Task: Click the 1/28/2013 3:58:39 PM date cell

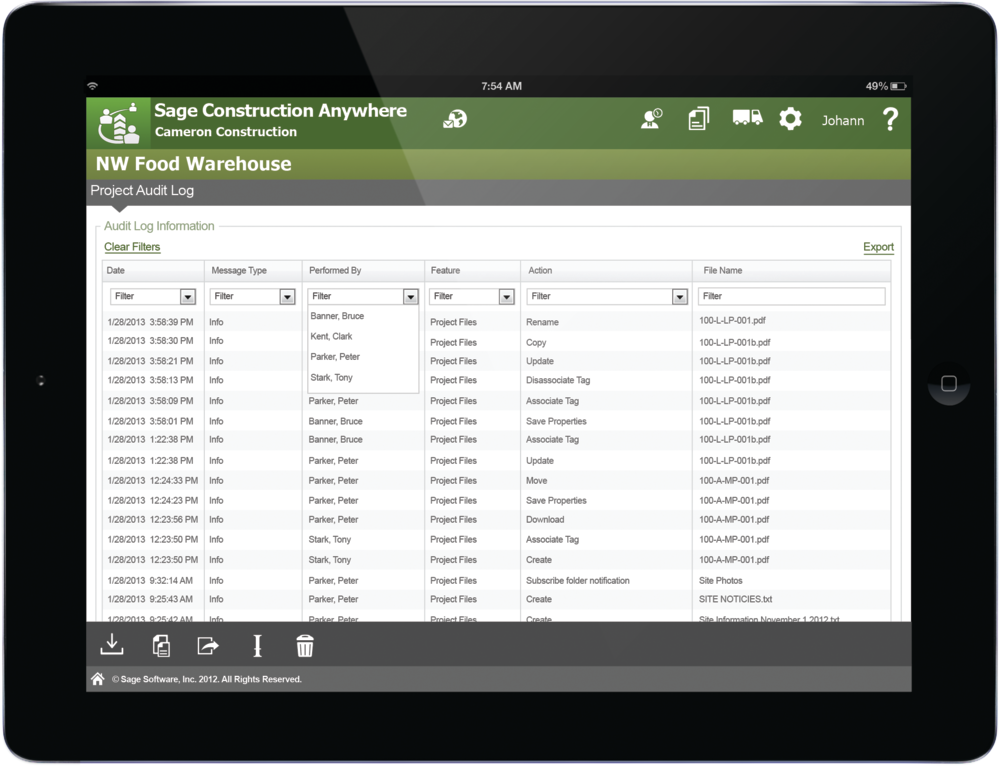Action: (151, 322)
